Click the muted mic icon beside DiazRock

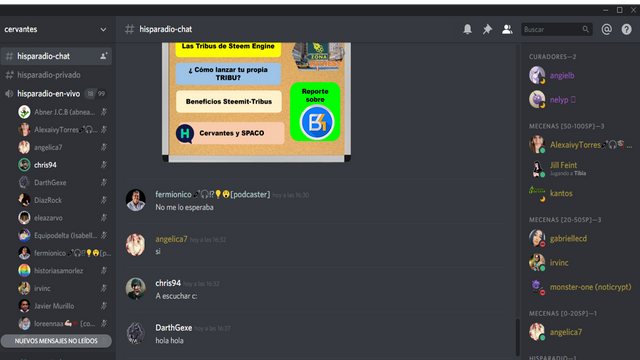tap(104, 200)
